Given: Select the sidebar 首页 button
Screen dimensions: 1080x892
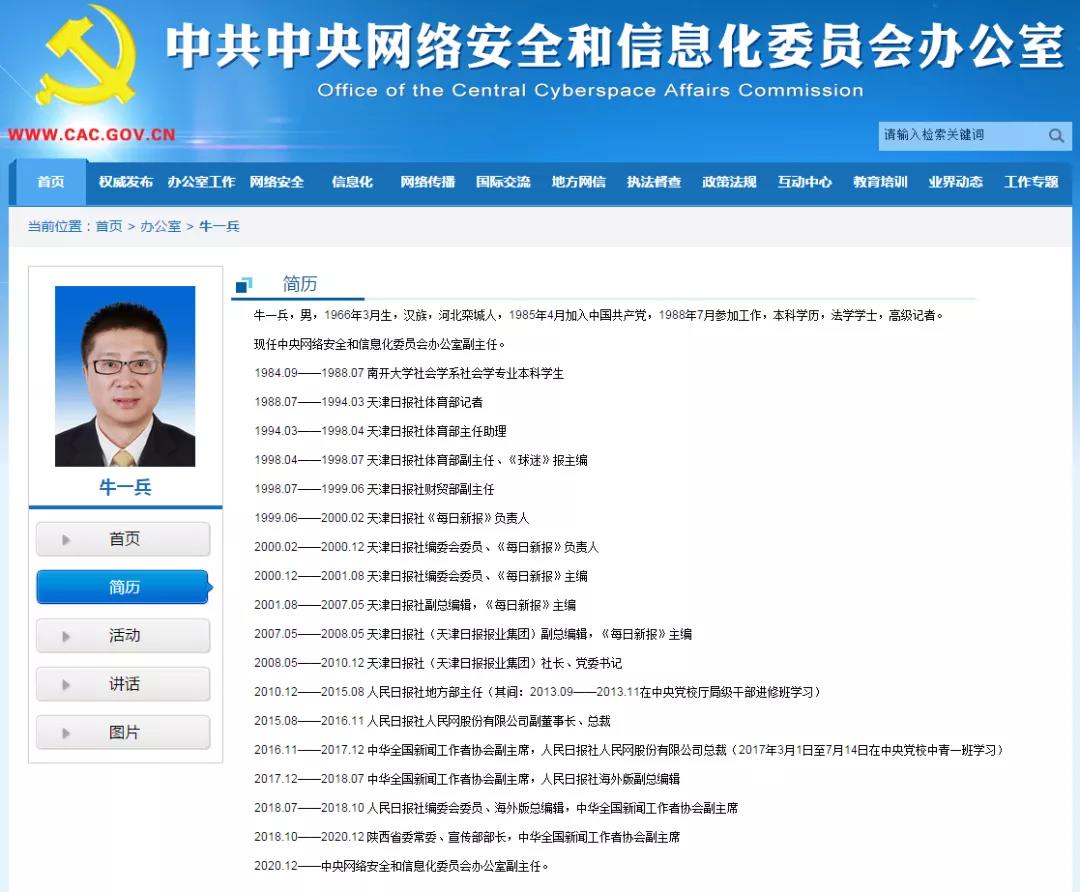Looking at the screenshot, I should coord(123,539).
